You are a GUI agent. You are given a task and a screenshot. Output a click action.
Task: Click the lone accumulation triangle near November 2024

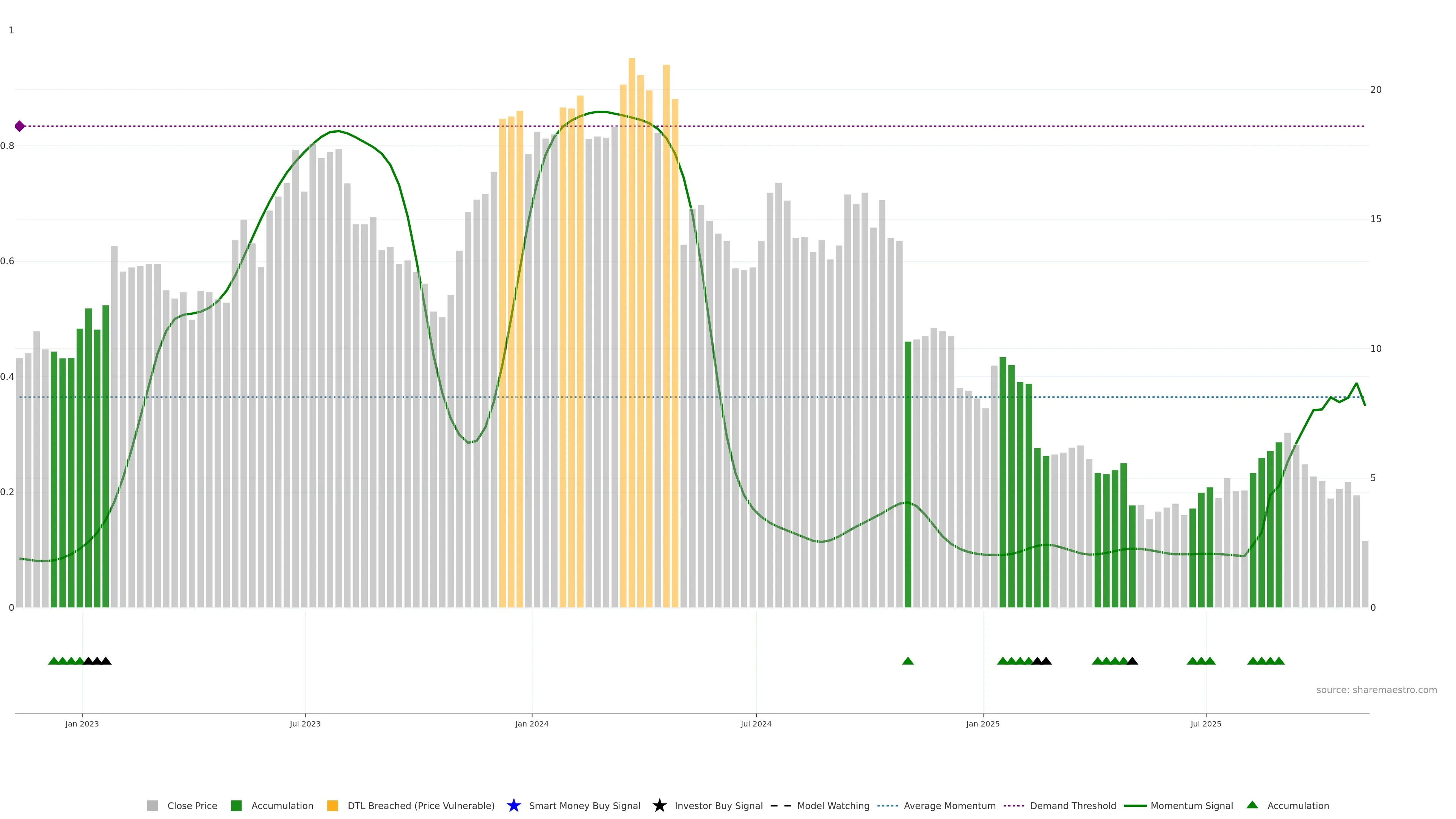pyautogui.click(x=908, y=661)
